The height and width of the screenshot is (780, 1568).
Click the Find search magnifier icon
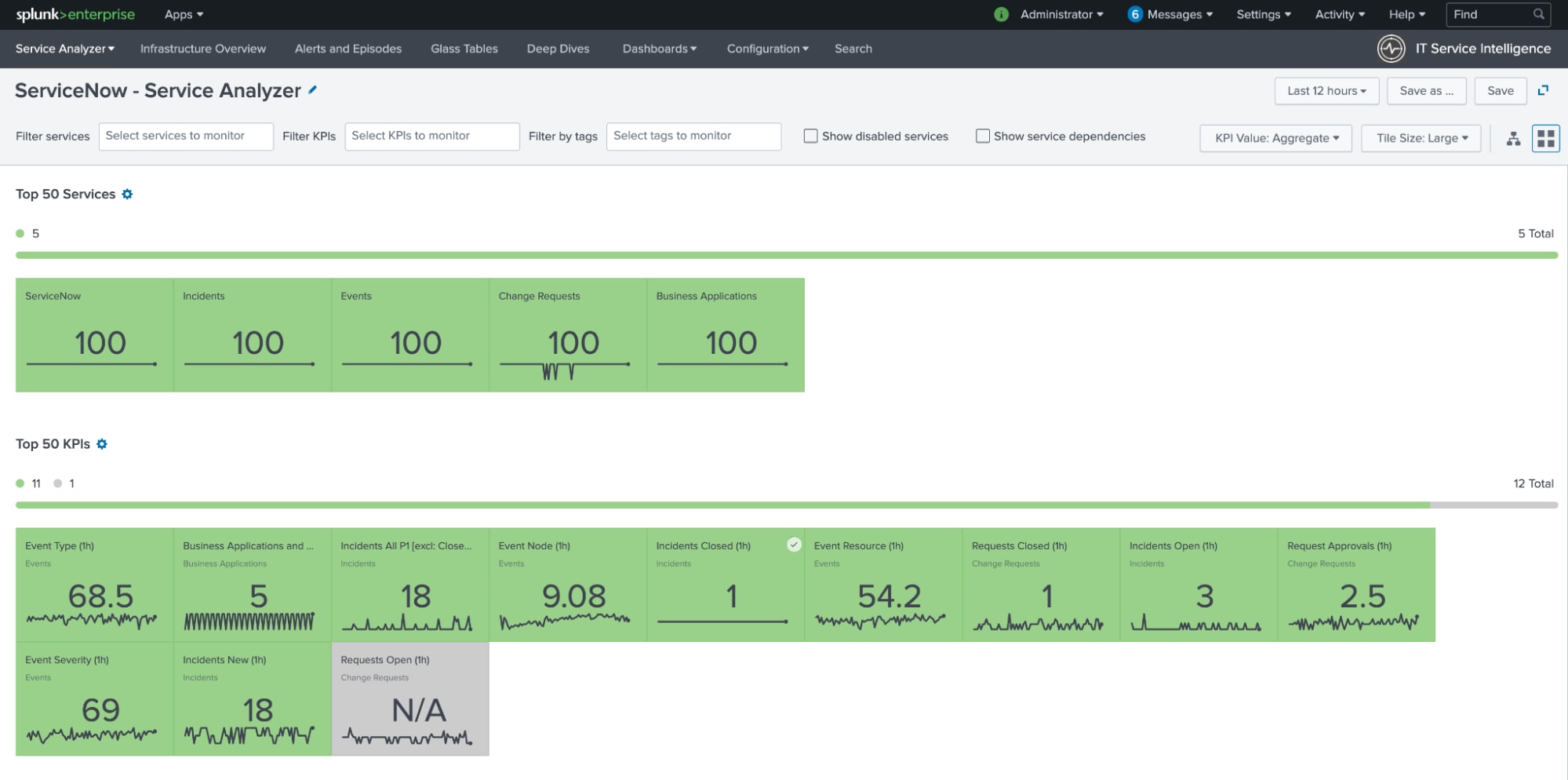click(x=1539, y=14)
